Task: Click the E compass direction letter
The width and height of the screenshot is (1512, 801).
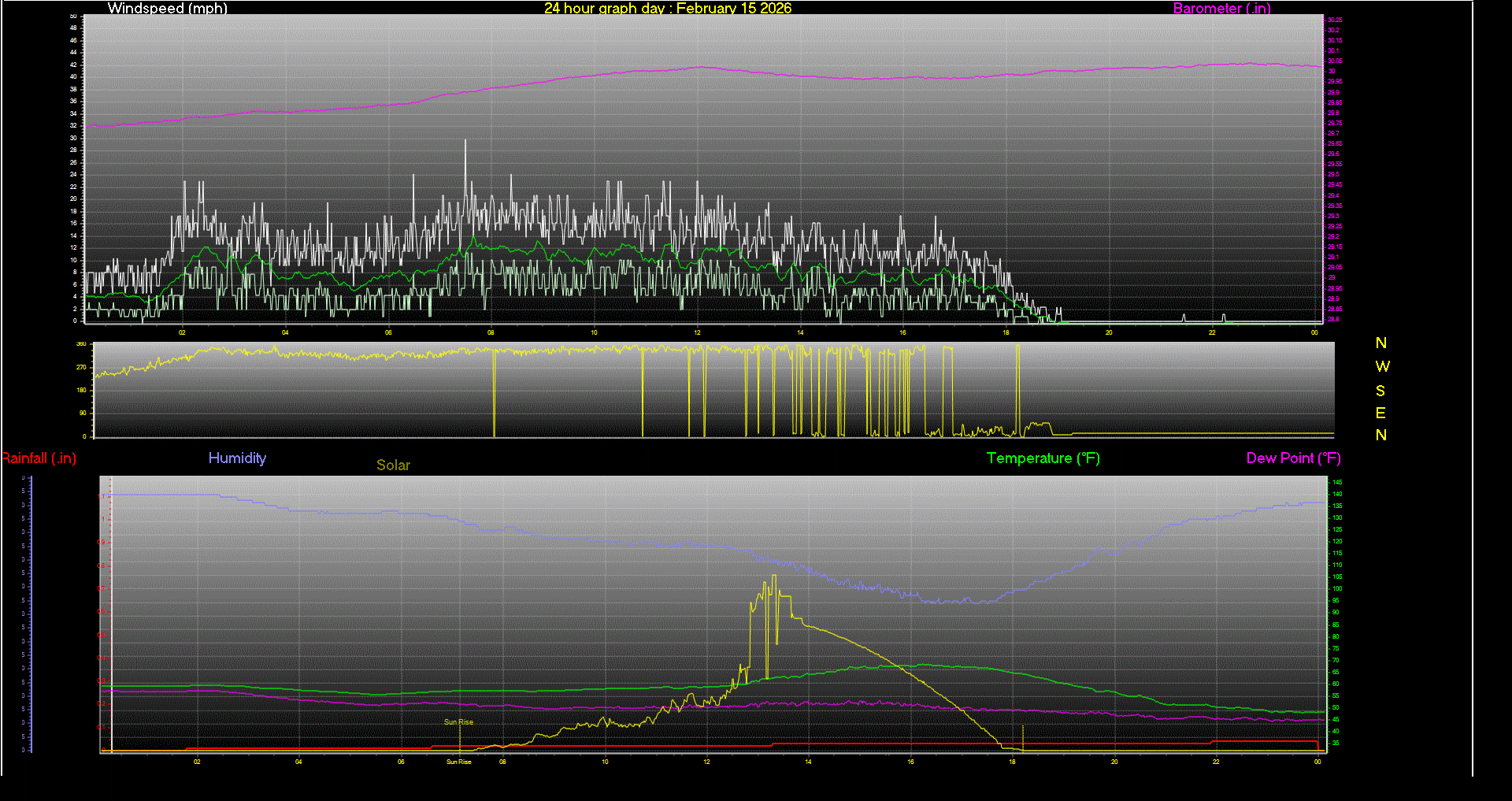Action: (x=1380, y=413)
